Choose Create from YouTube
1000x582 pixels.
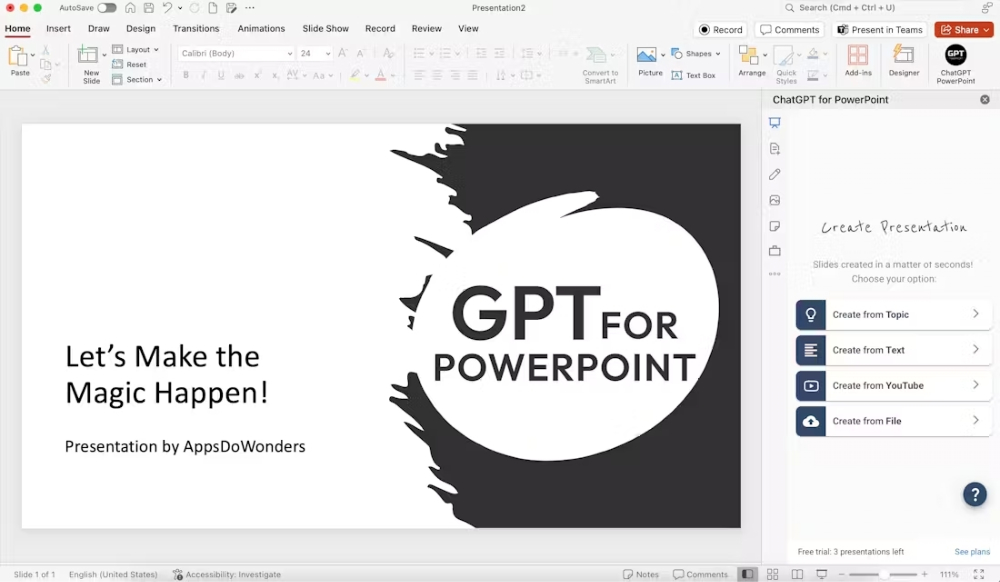[893, 386]
